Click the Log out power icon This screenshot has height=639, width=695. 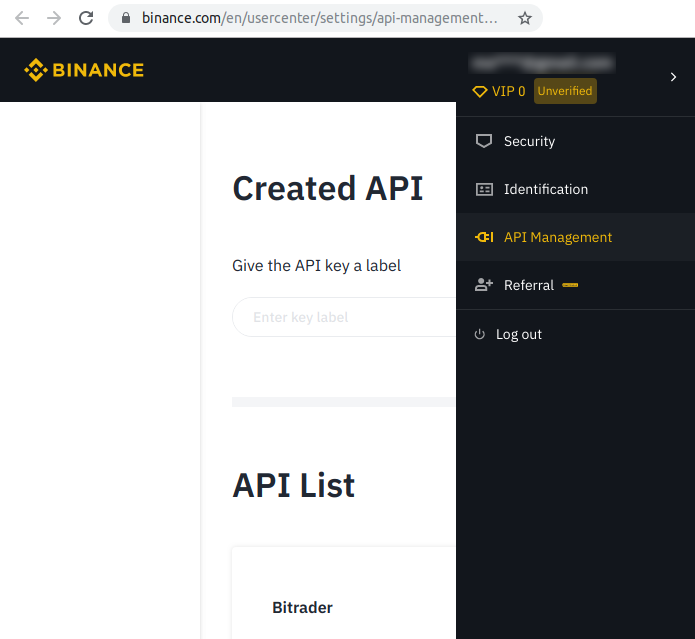tap(480, 334)
